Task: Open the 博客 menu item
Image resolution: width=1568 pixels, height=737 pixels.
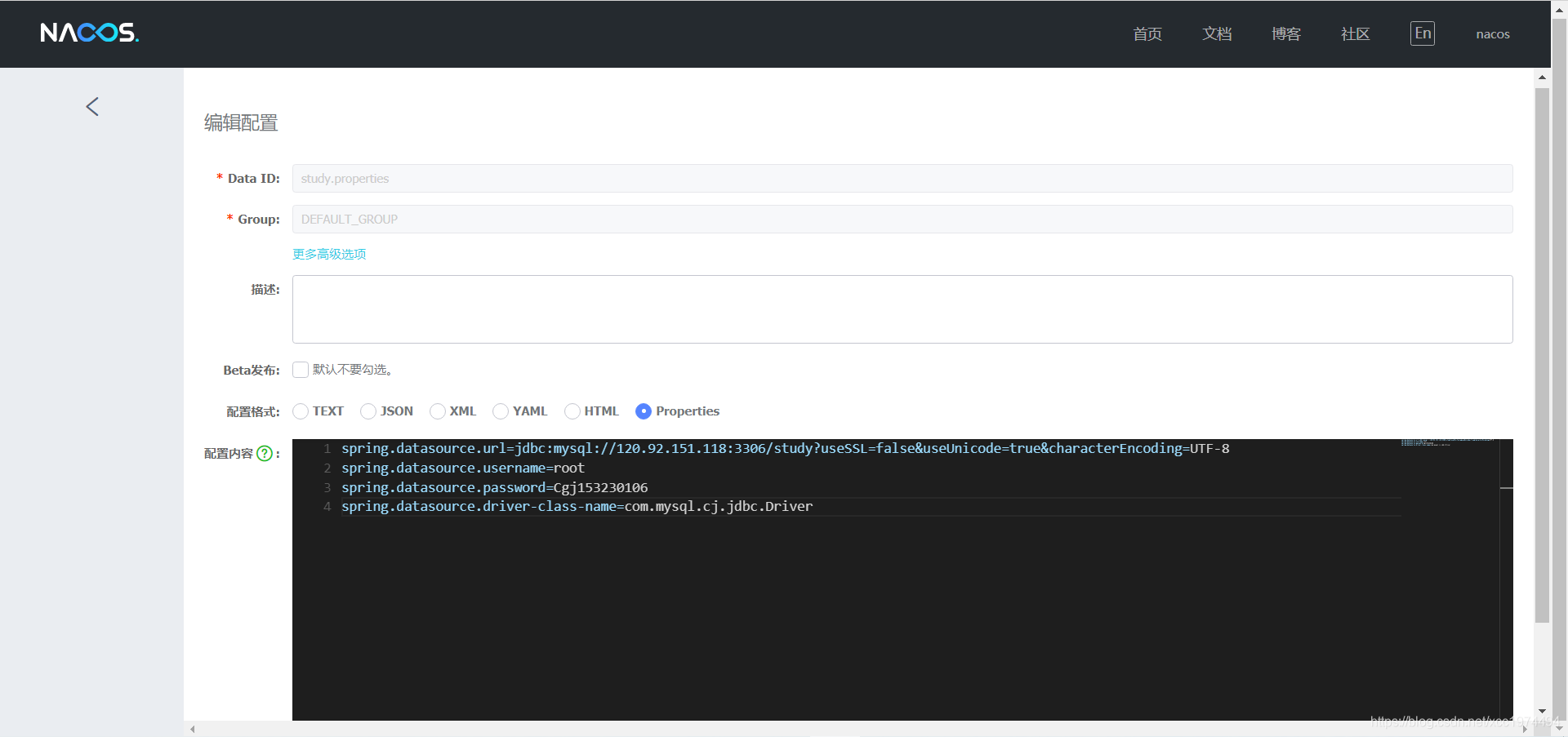Action: tap(1286, 34)
